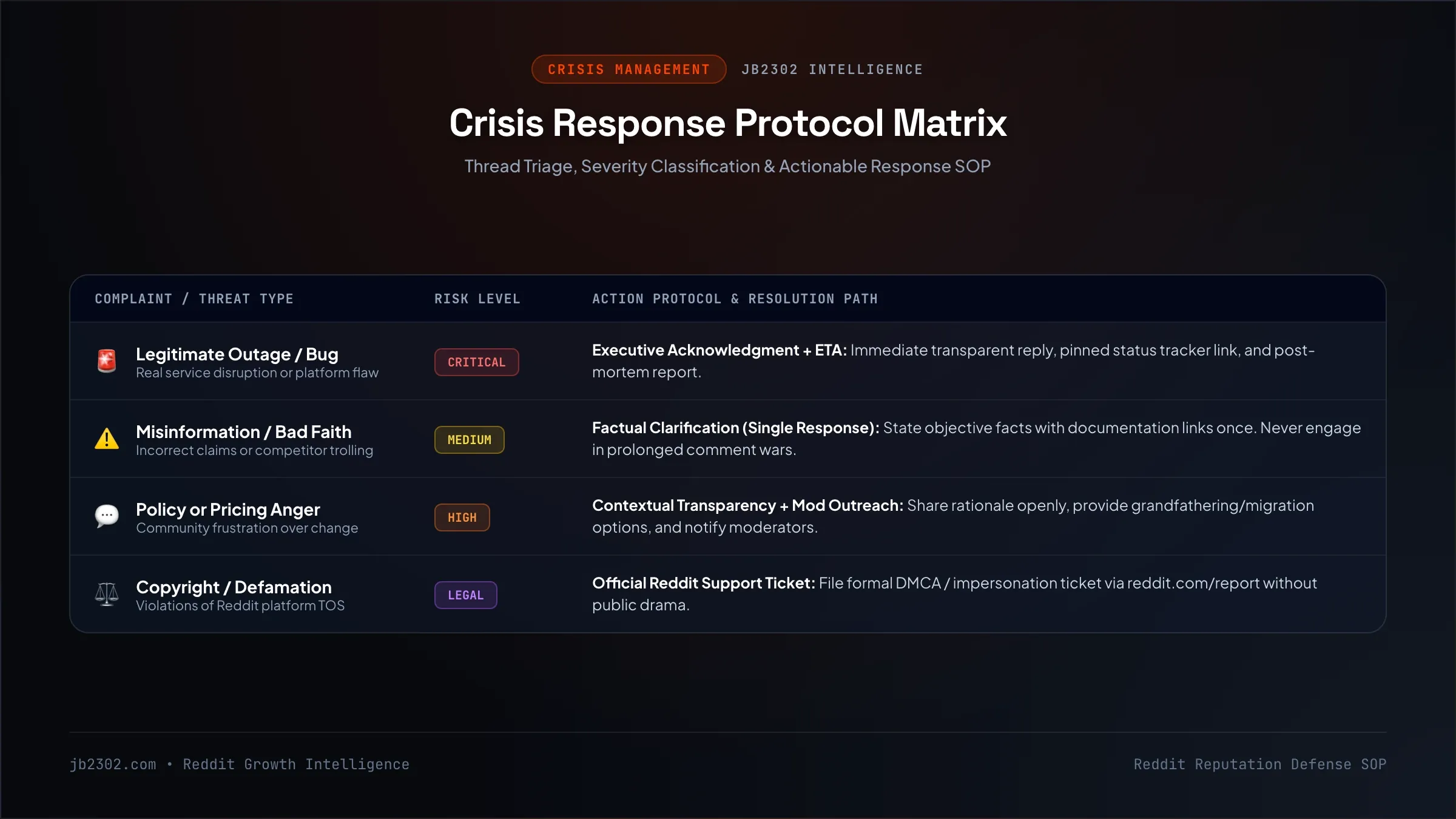The image size is (1456, 819).
Task: Click 'Factual Clarification (Single Response):' text
Action: [x=736, y=428]
